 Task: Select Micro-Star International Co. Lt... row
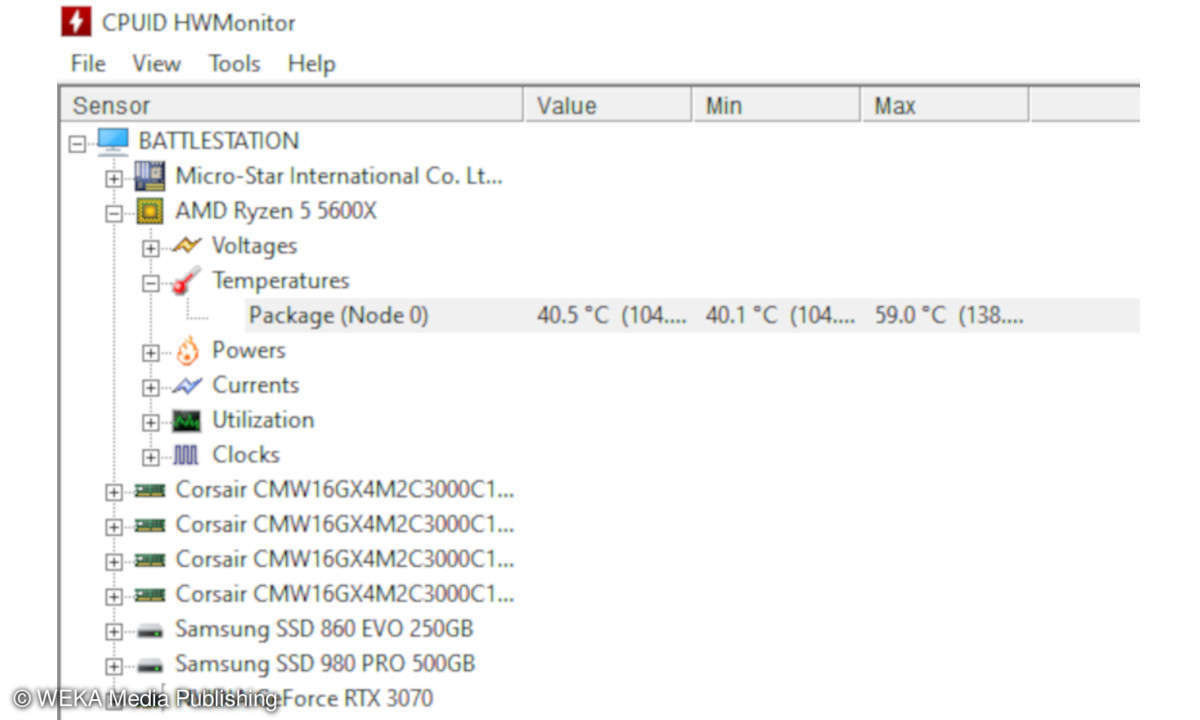click(x=339, y=176)
